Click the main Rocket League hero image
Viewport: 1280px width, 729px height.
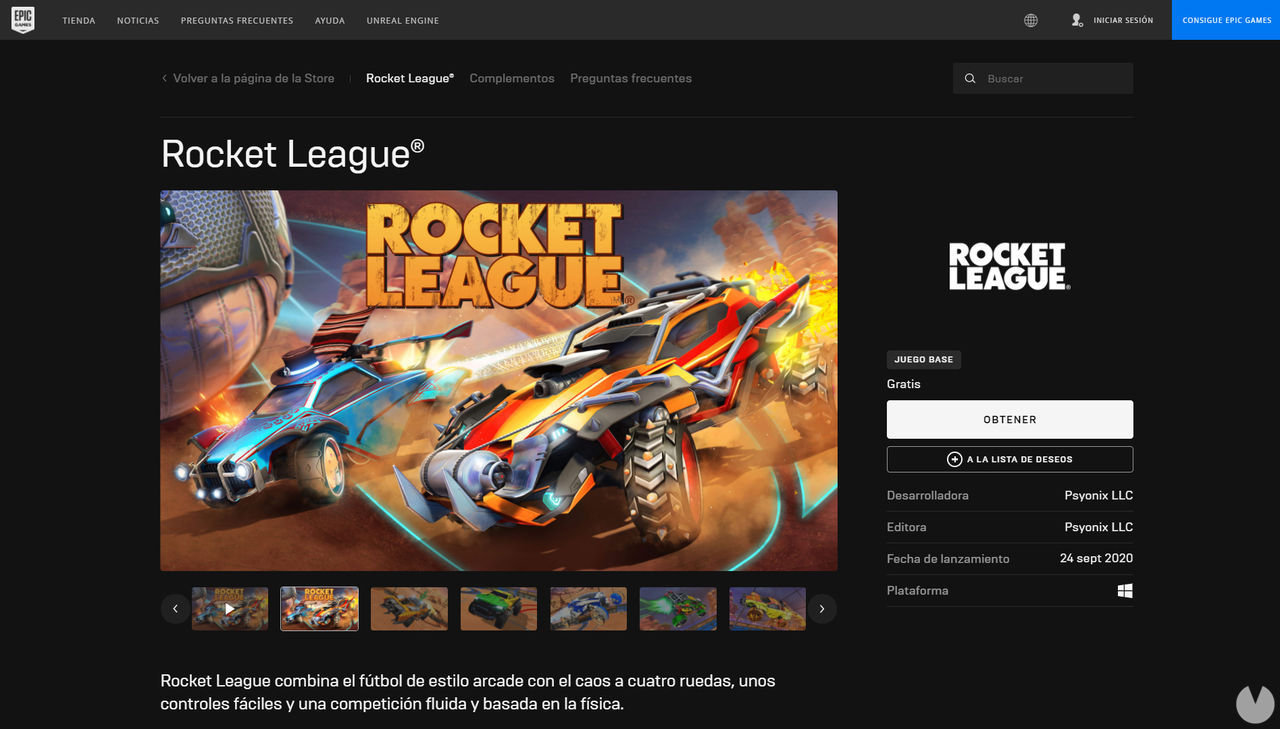pyautogui.click(x=499, y=380)
